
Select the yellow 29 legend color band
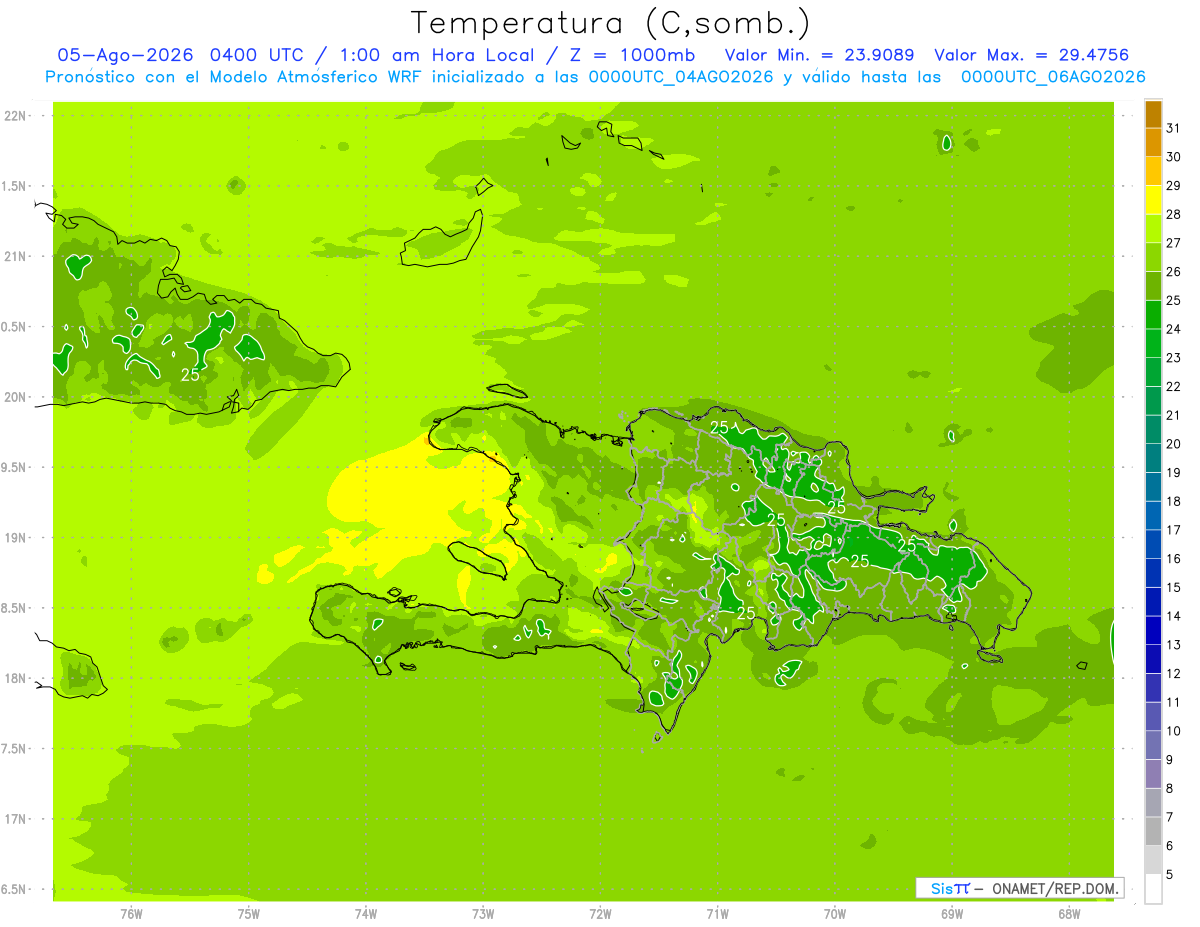(x=1153, y=201)
